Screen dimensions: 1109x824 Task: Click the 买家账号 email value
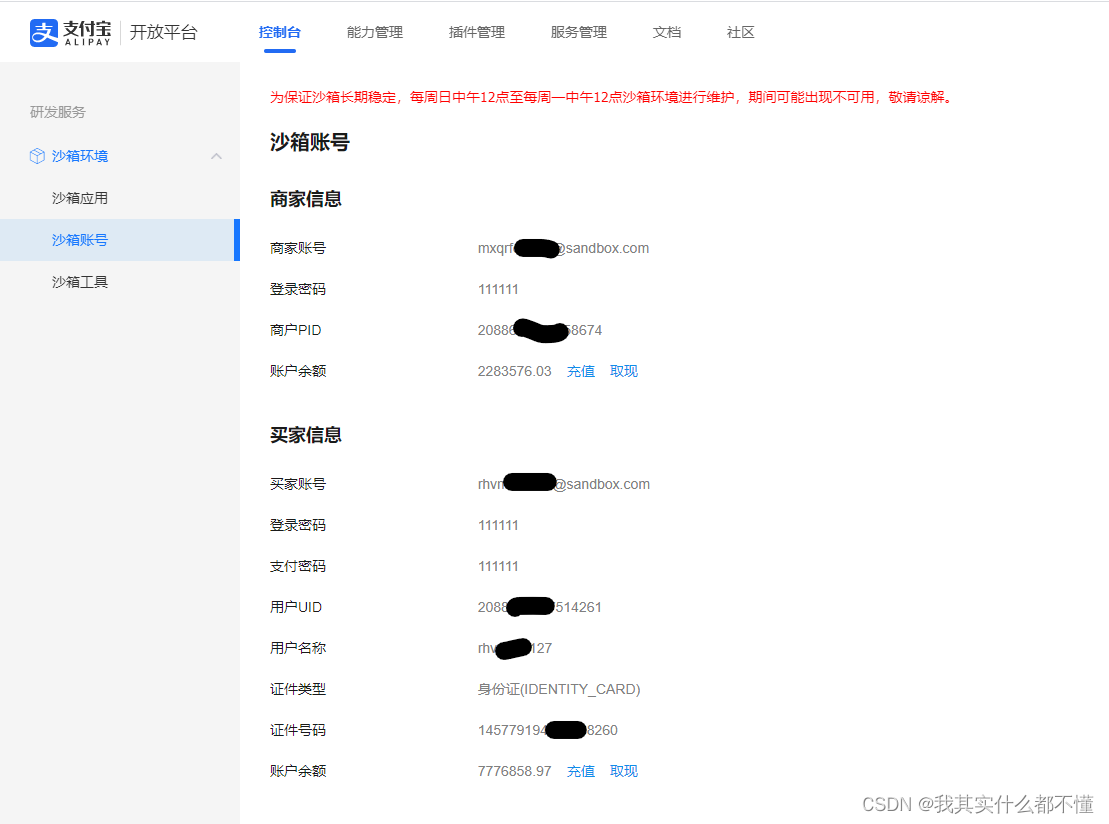(564, 484)
